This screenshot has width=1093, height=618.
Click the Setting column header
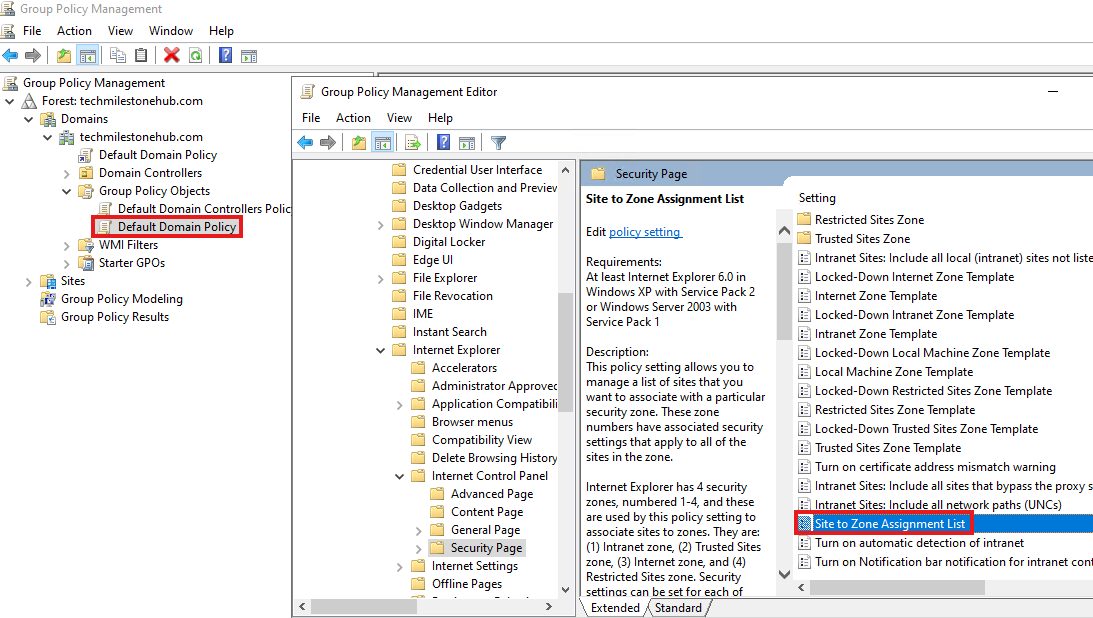(817, 198)
